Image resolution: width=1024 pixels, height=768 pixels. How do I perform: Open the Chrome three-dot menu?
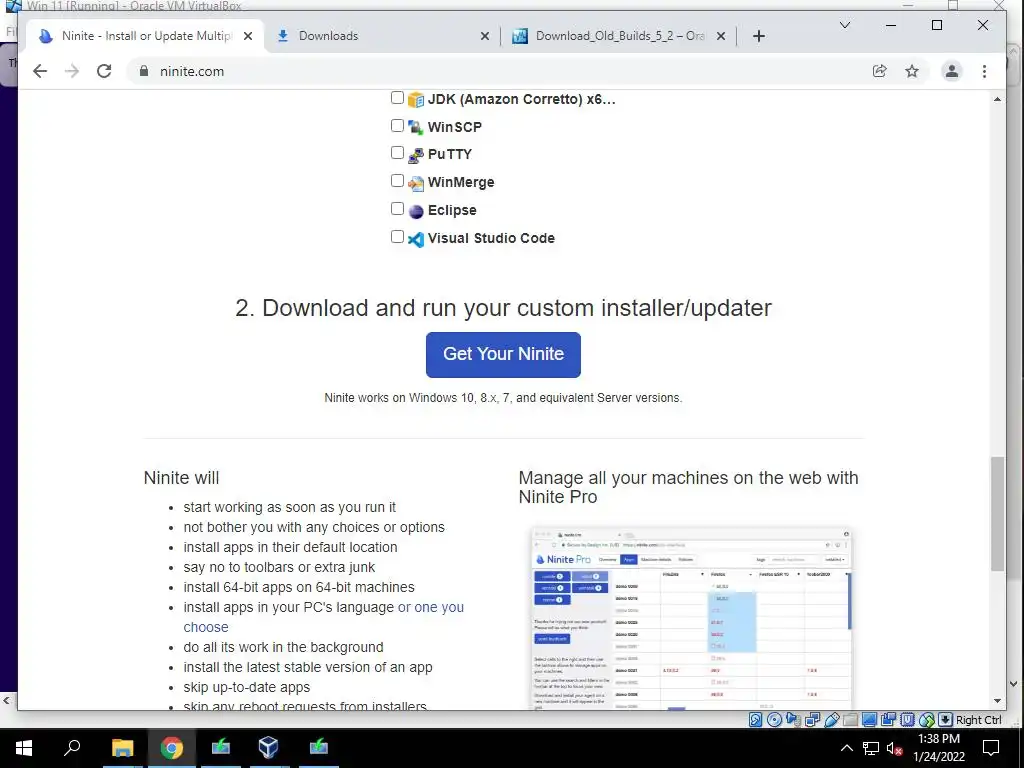[984, 71]
